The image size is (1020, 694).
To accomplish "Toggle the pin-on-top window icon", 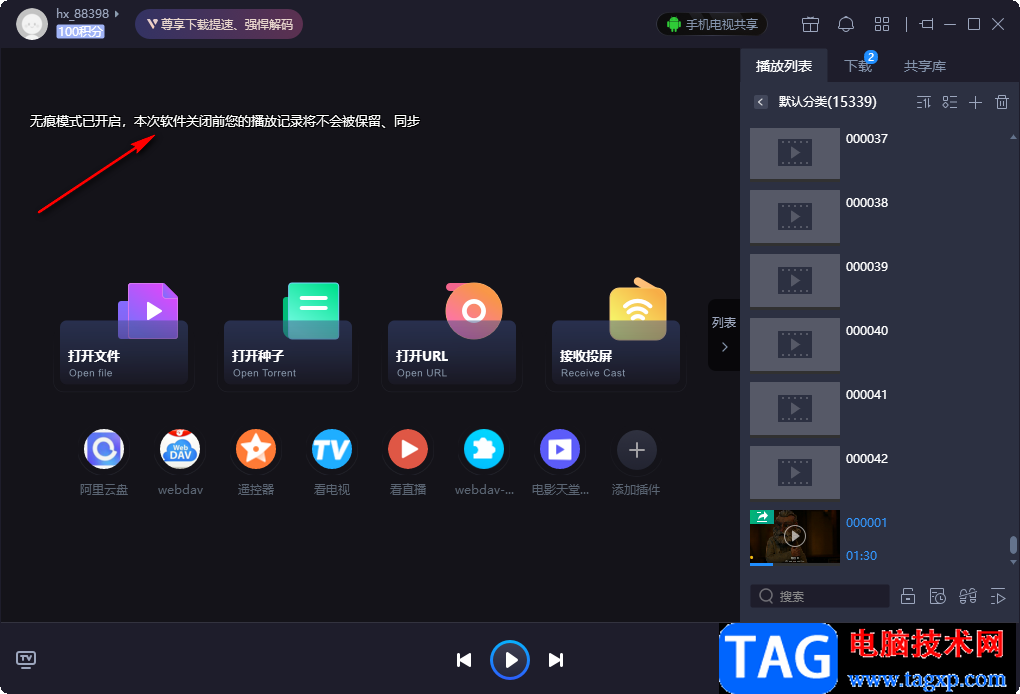I will tap(926, 24).
